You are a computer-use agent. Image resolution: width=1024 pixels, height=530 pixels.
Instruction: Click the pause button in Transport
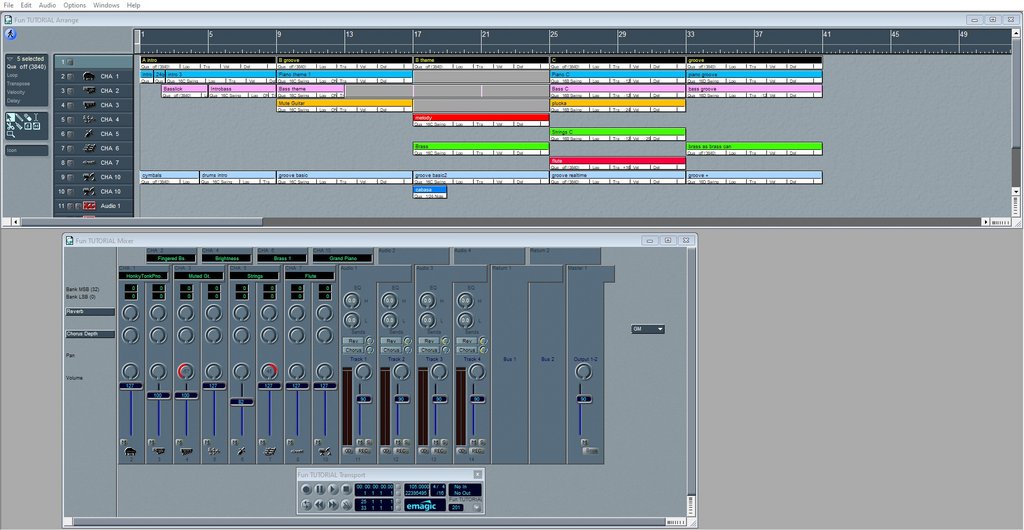[x=320, y=489]
